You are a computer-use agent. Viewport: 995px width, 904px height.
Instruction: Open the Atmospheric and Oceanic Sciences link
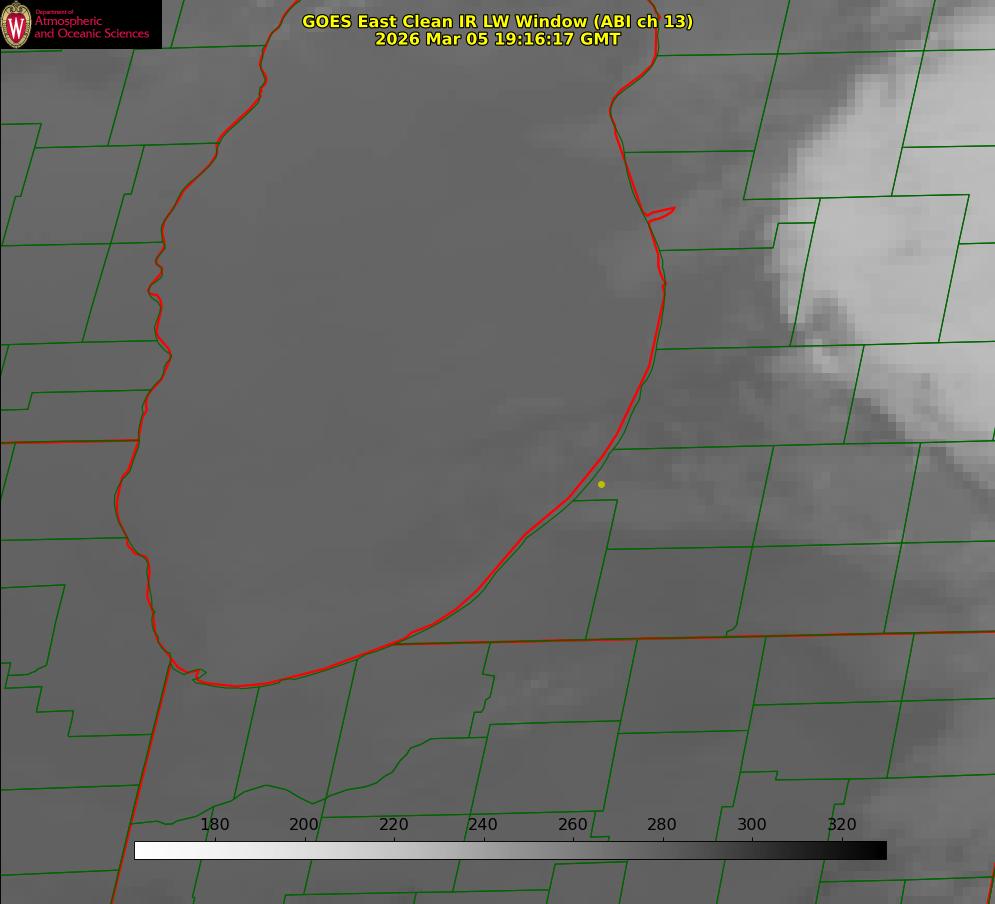click(x=91, y=27)
